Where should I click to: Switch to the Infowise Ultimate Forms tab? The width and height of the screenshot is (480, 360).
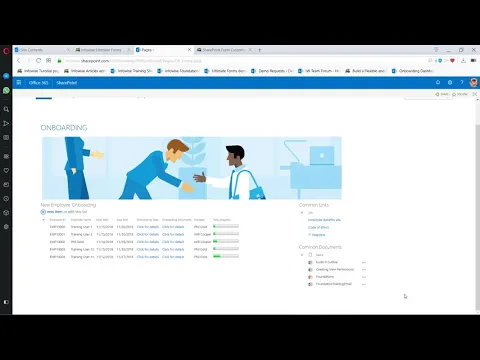pos(103,50)
